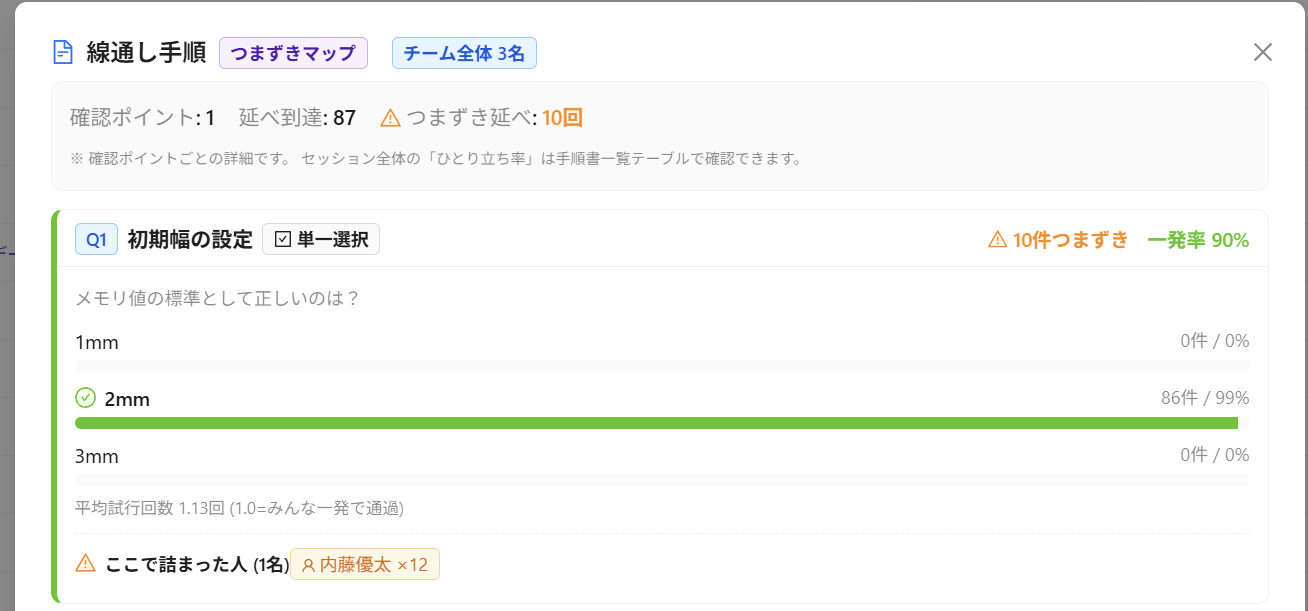Click the 10回 stumble count
The height and width of the screenshot is (611, 1308).
tap(563, 118)
